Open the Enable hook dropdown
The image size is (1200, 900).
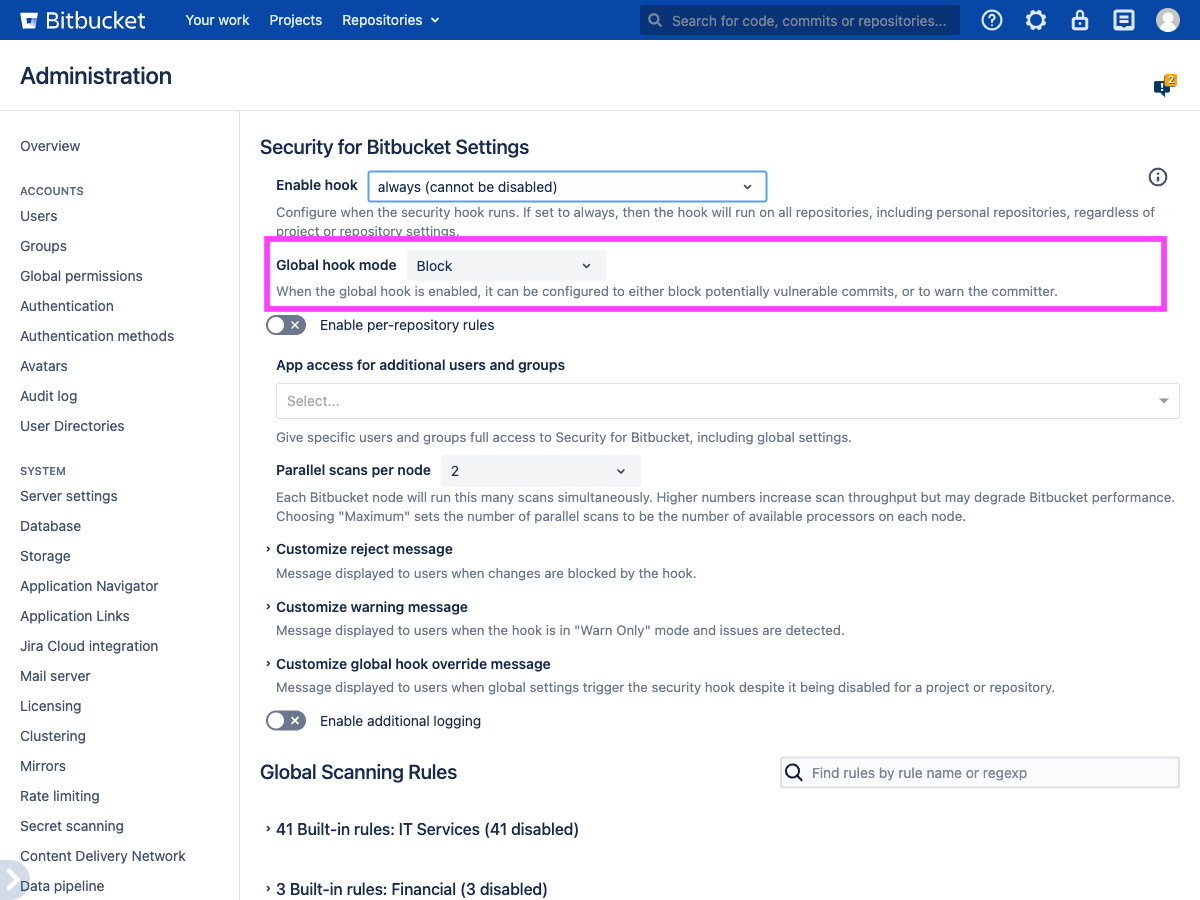click(x=567, y=187)
